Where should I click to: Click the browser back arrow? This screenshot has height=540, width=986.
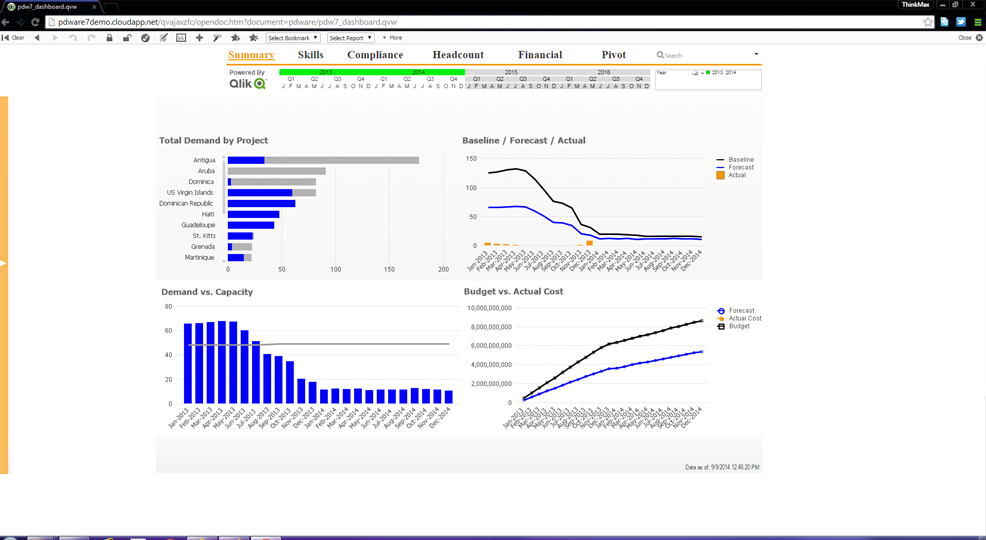[x=6, y=22]
